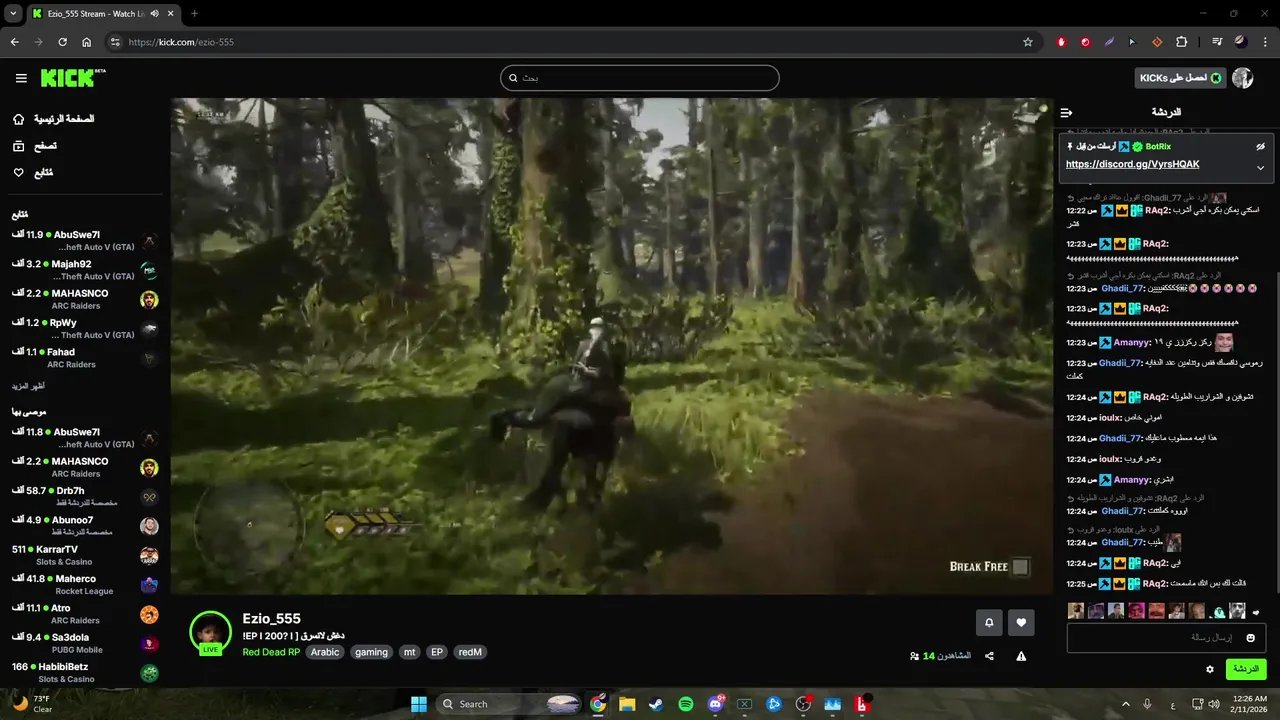Hide the pinned BotRix message

click(x=1260, y=146)
